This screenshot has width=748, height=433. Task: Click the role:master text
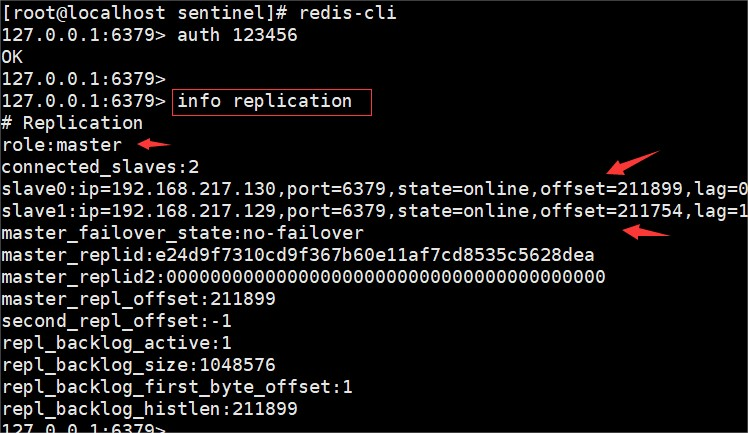pos(62,145)
